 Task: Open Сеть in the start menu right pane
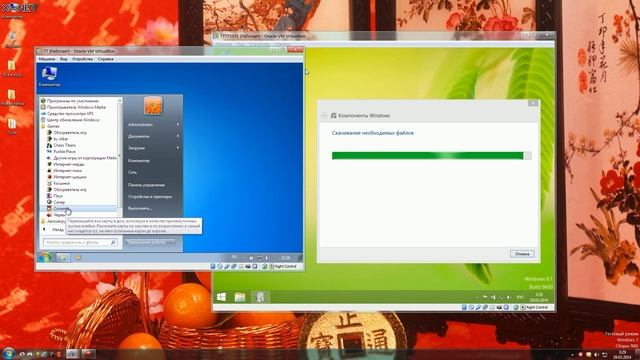132,172
